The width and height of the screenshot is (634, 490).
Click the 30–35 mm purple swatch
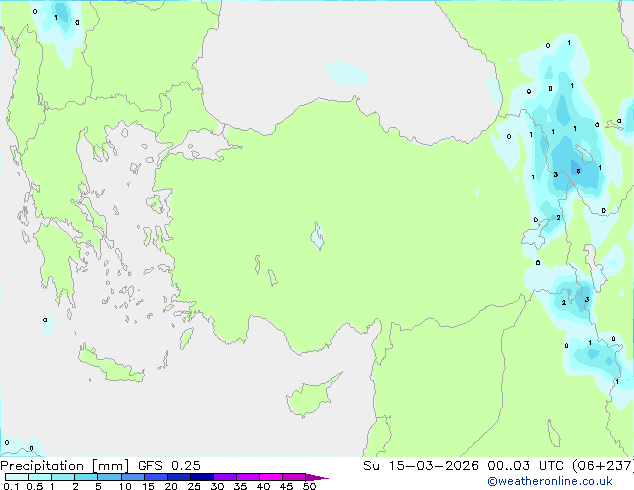click(x=224, y=477)
